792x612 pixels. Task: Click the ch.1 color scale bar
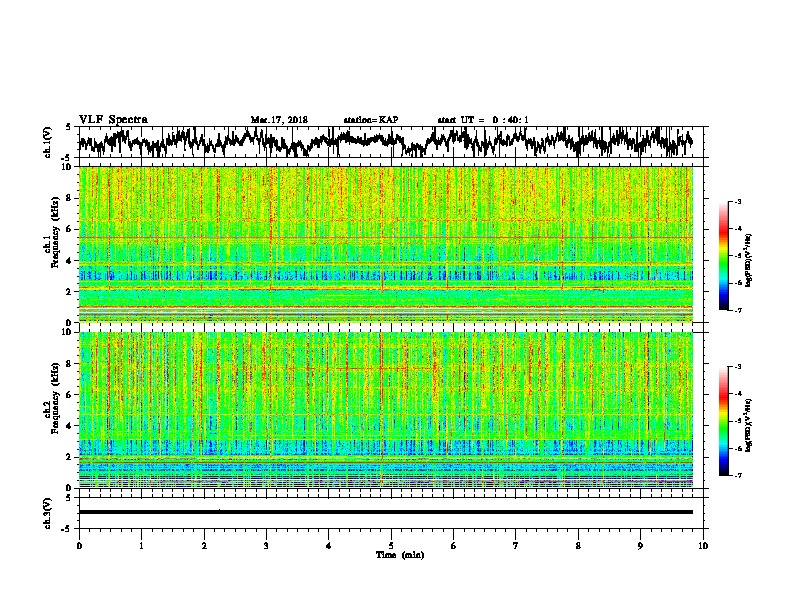(x=723, y=256)
